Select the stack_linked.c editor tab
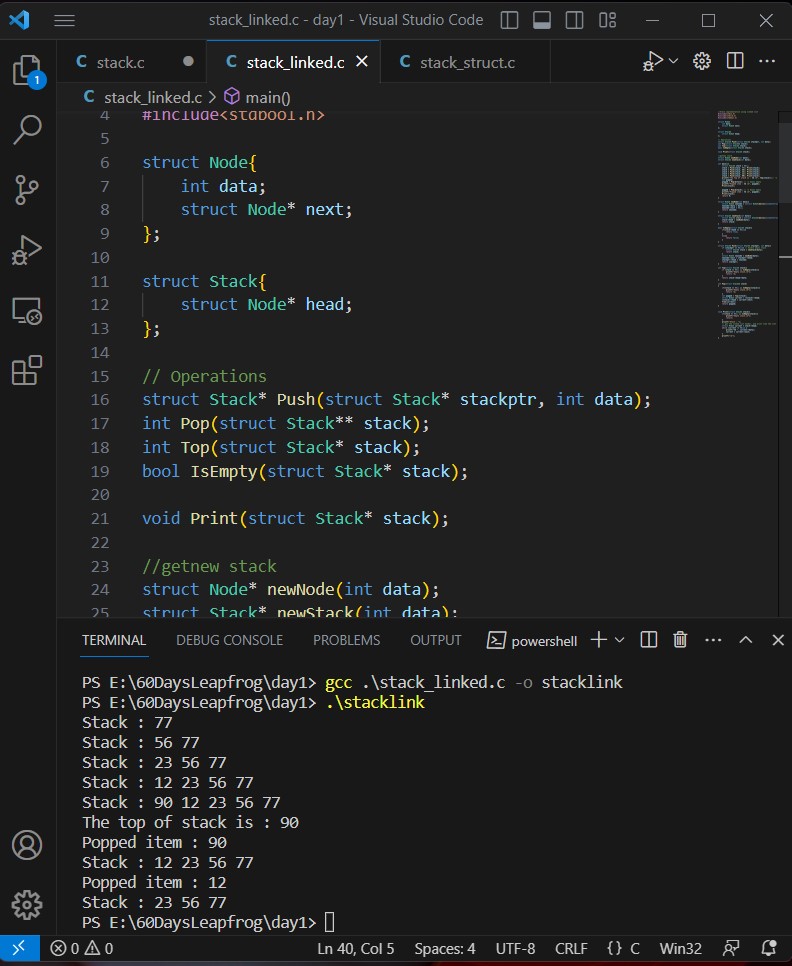The image size is (792, 966). tap(295, 62)
